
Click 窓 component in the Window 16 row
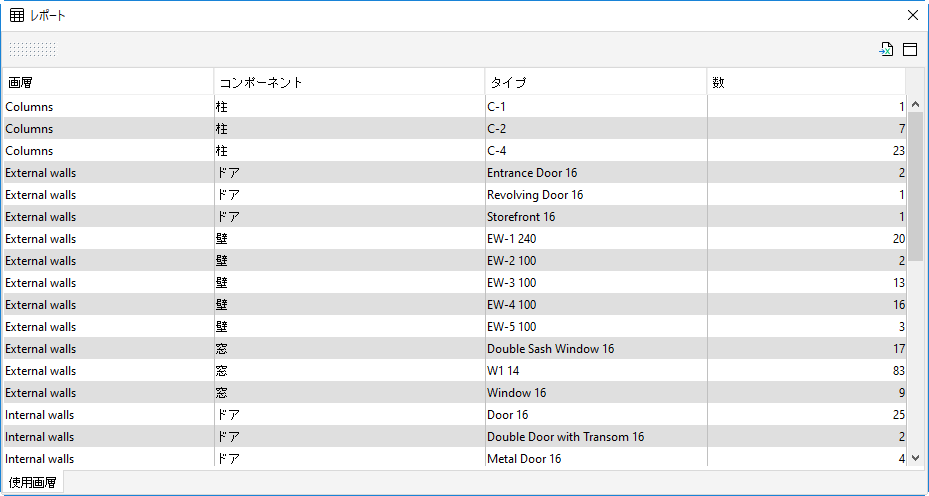(x=350, y=392)
